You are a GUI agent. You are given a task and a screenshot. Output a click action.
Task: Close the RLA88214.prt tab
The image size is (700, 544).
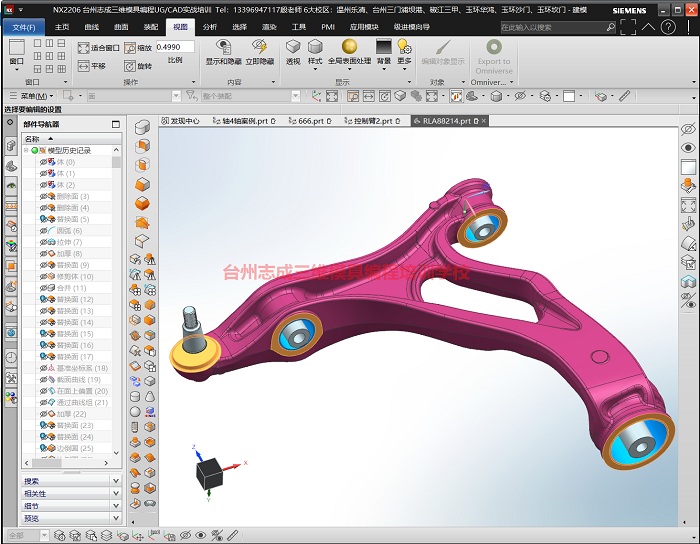(x=484, y=121)
